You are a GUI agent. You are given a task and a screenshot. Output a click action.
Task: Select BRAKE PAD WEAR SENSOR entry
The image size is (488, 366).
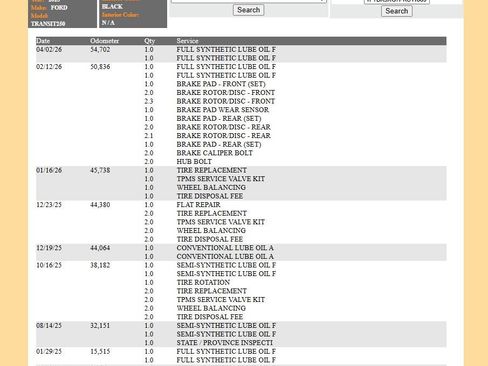pyautogui.click(x=223, y=110)
